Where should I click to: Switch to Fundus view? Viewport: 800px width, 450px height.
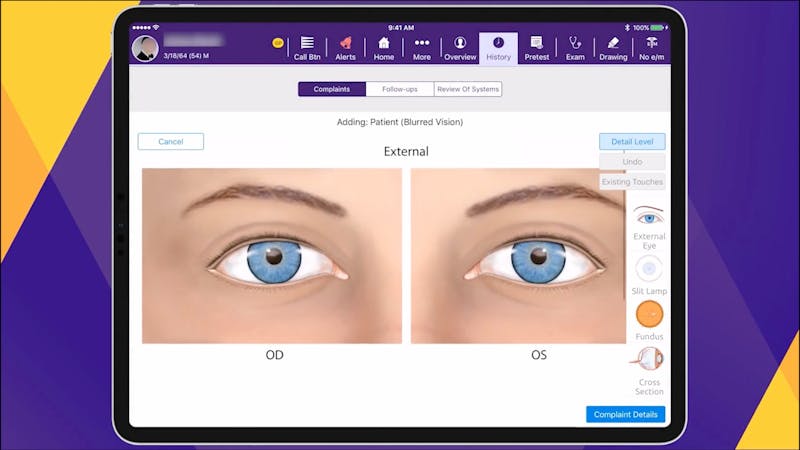click(x=649, y=319)
